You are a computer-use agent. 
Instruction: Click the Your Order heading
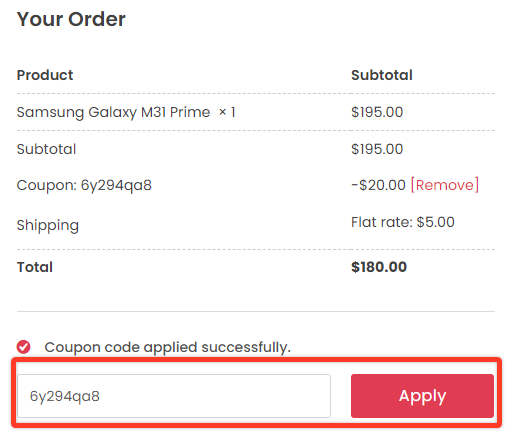coord(71,19)
